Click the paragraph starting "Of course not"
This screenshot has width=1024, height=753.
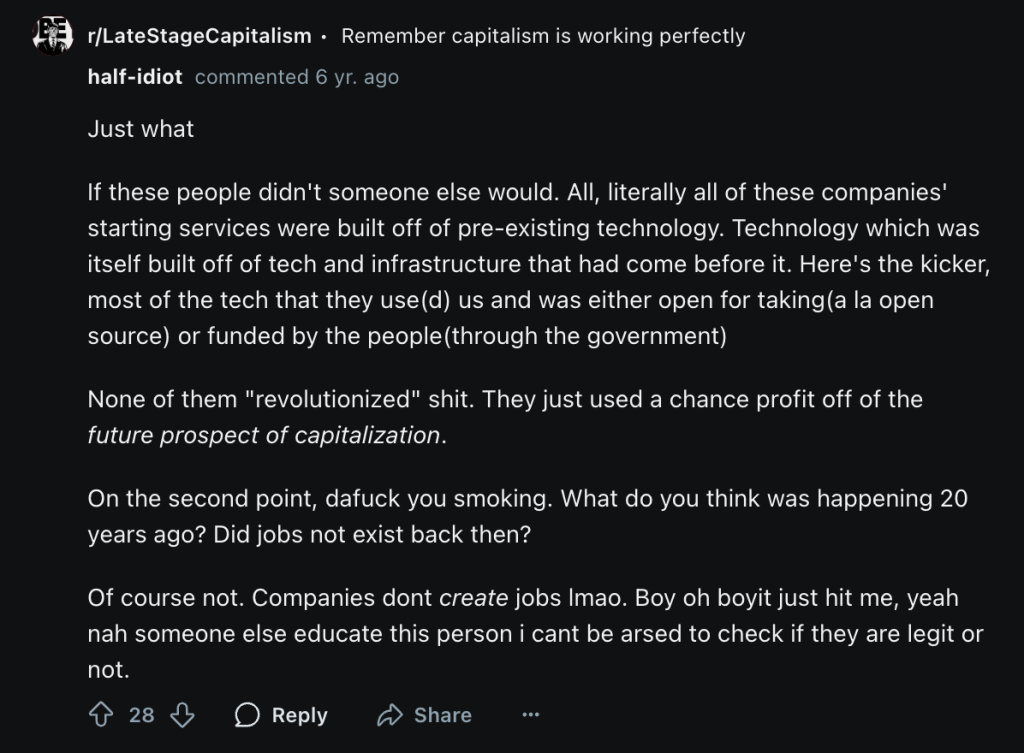click(535, 634)
